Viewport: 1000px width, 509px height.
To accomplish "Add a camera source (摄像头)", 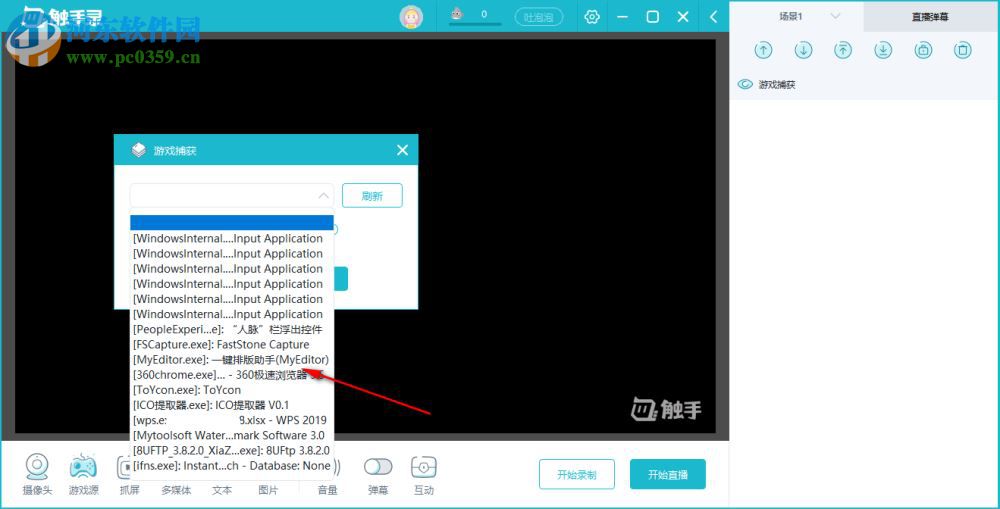I will click(x=37, y=475).
